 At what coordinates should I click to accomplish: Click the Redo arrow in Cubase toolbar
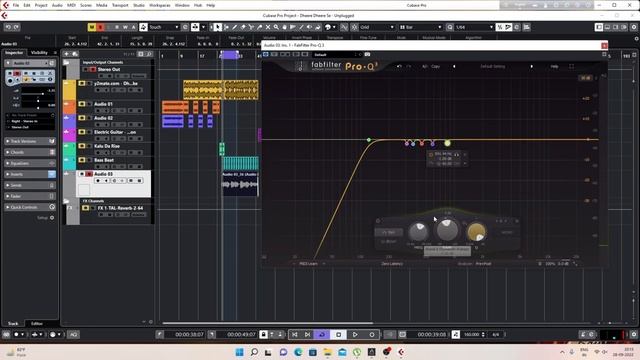pyautogui.click(x=16, y=27)
